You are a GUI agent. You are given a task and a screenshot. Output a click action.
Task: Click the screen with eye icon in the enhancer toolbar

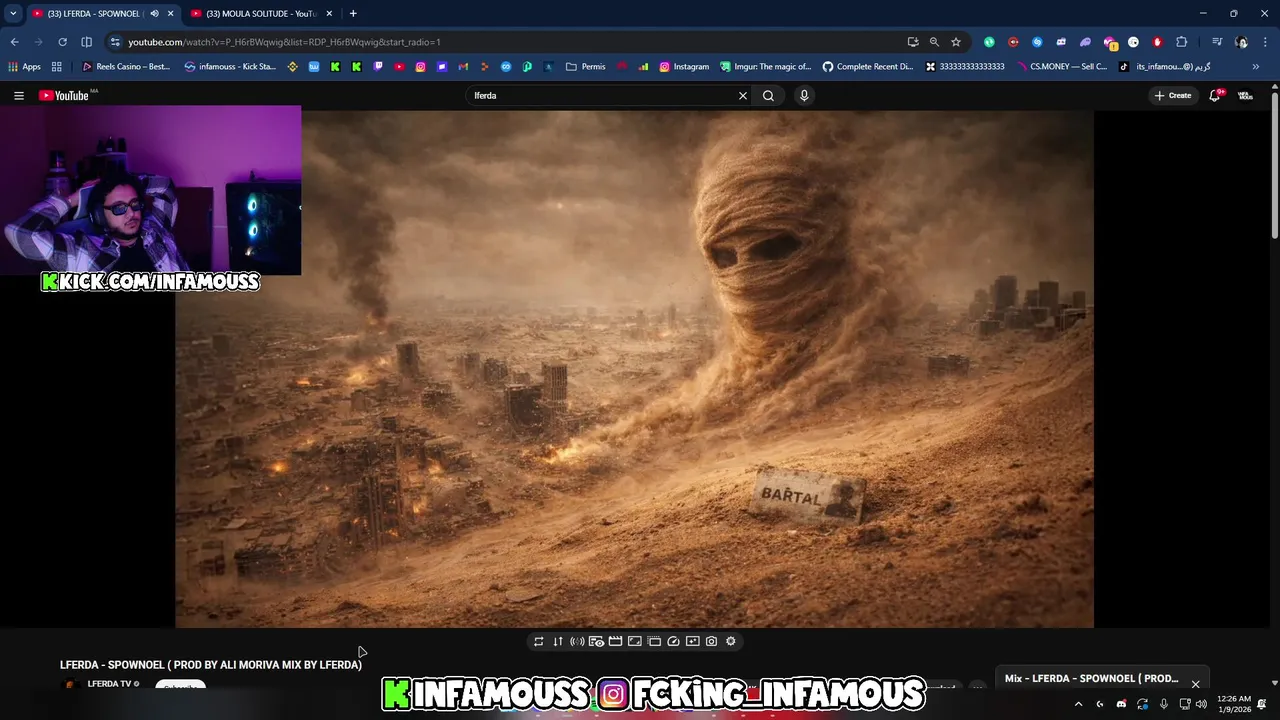tap(596, 641)
